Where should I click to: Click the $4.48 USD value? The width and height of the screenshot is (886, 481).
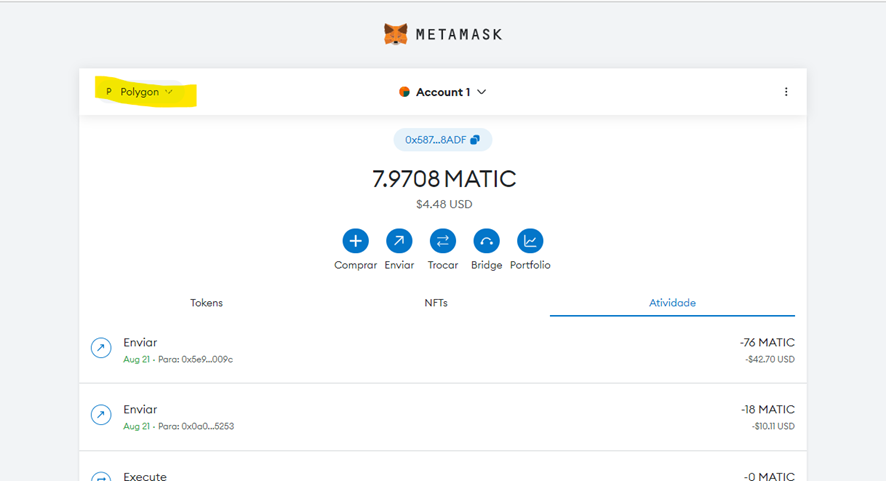[444, 204]
